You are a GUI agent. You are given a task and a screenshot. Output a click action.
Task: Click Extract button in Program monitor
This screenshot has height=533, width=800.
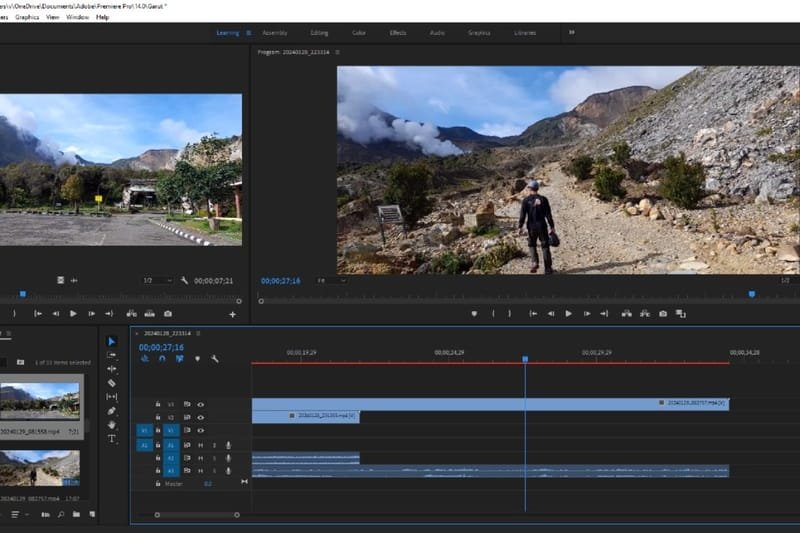click(645, 314)
